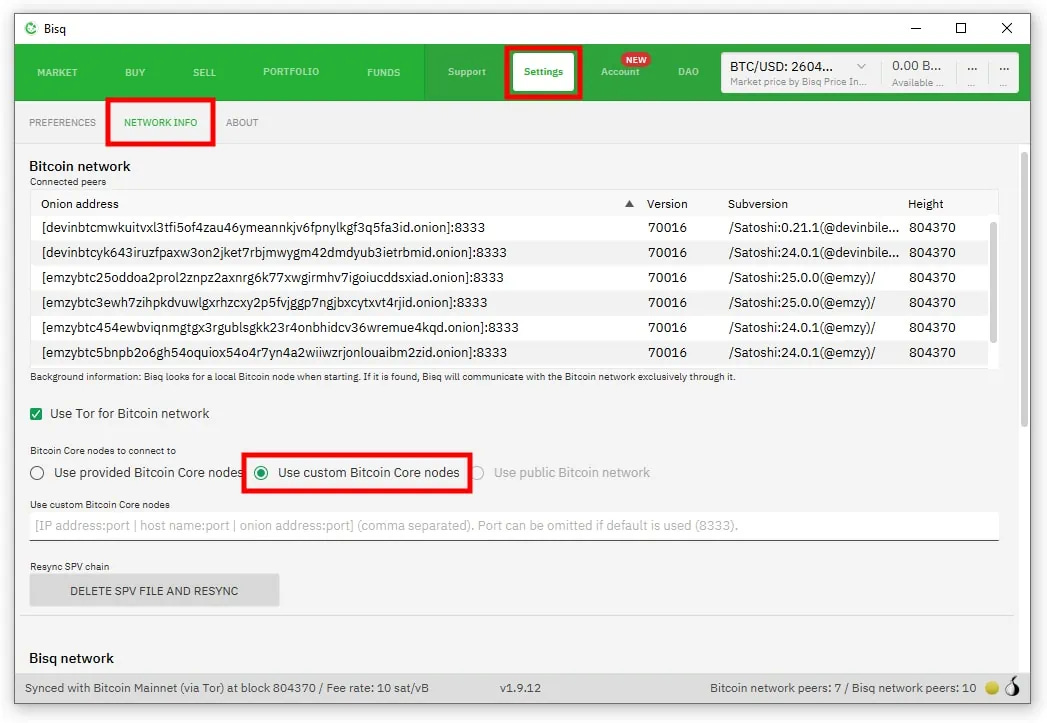Switch to NETWORK INFO sub-tab
The height and width of the screenshot is (723, 1047).
pyautogui.click(x=160, y=122)
